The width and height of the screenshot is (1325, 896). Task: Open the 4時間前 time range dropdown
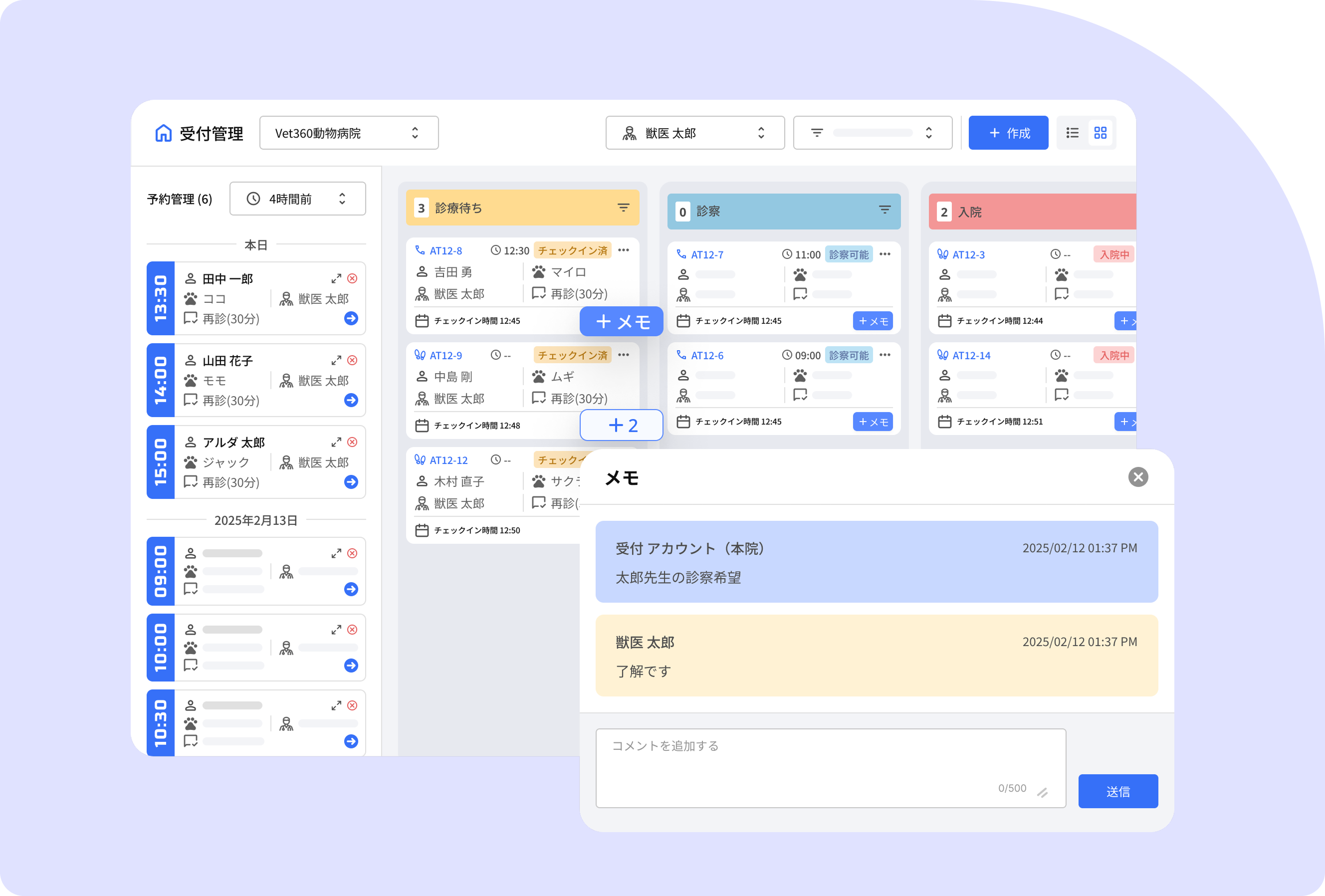298,199
